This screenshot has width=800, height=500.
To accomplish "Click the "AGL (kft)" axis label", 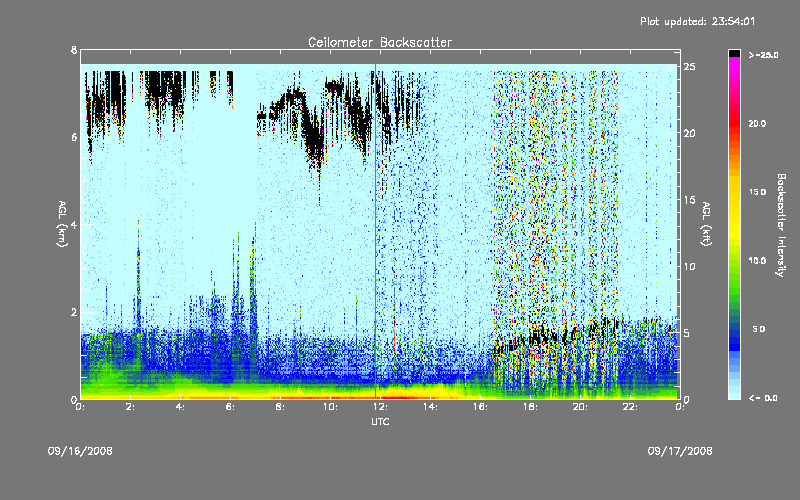I will point(707,224).
